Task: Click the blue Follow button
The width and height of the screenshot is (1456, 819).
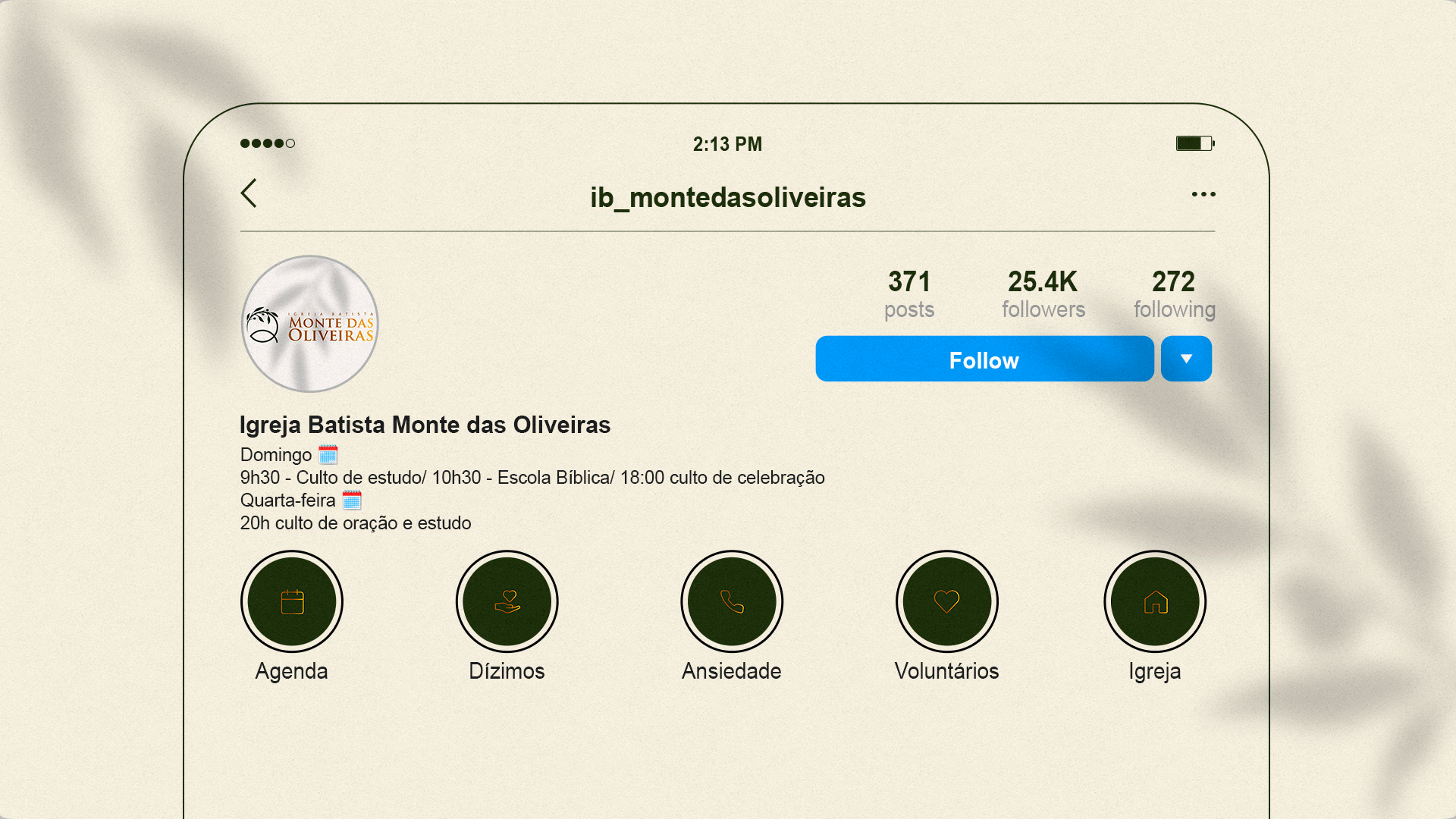Action: pyautogui.click(x=984, y=359)
